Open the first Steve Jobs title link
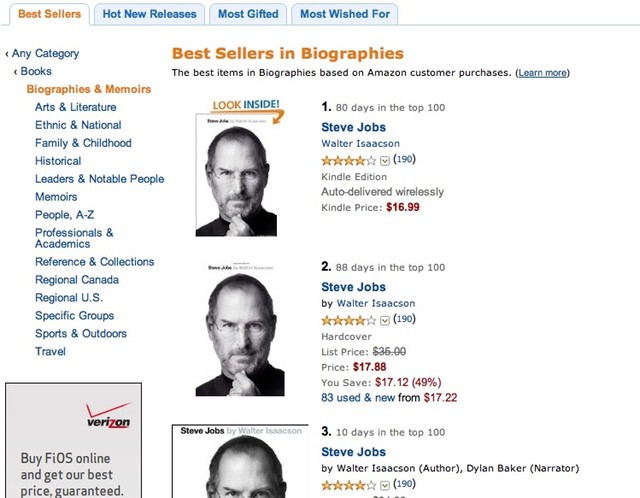 pos(353,127)
